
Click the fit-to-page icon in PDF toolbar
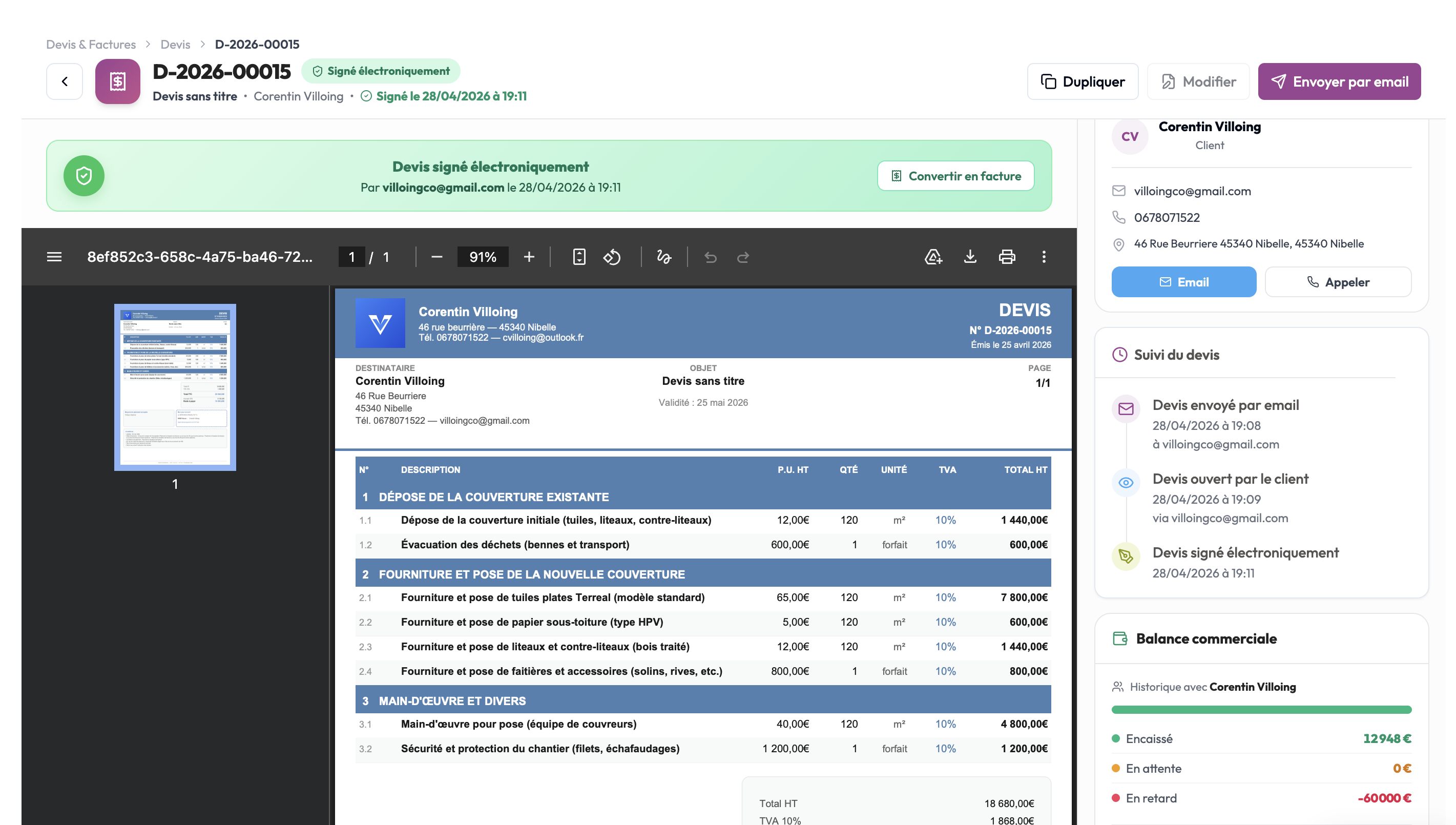click(579, 257)
